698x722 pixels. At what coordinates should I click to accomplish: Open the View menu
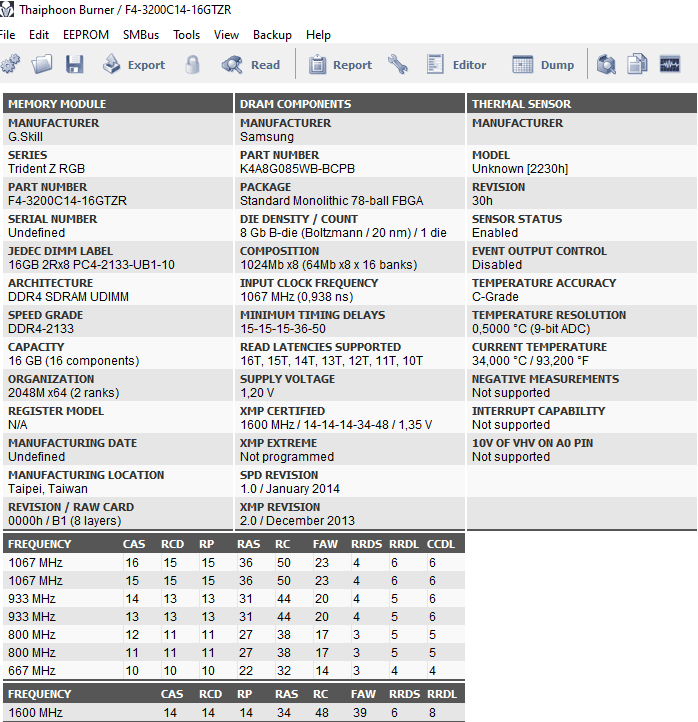(226, 35)
